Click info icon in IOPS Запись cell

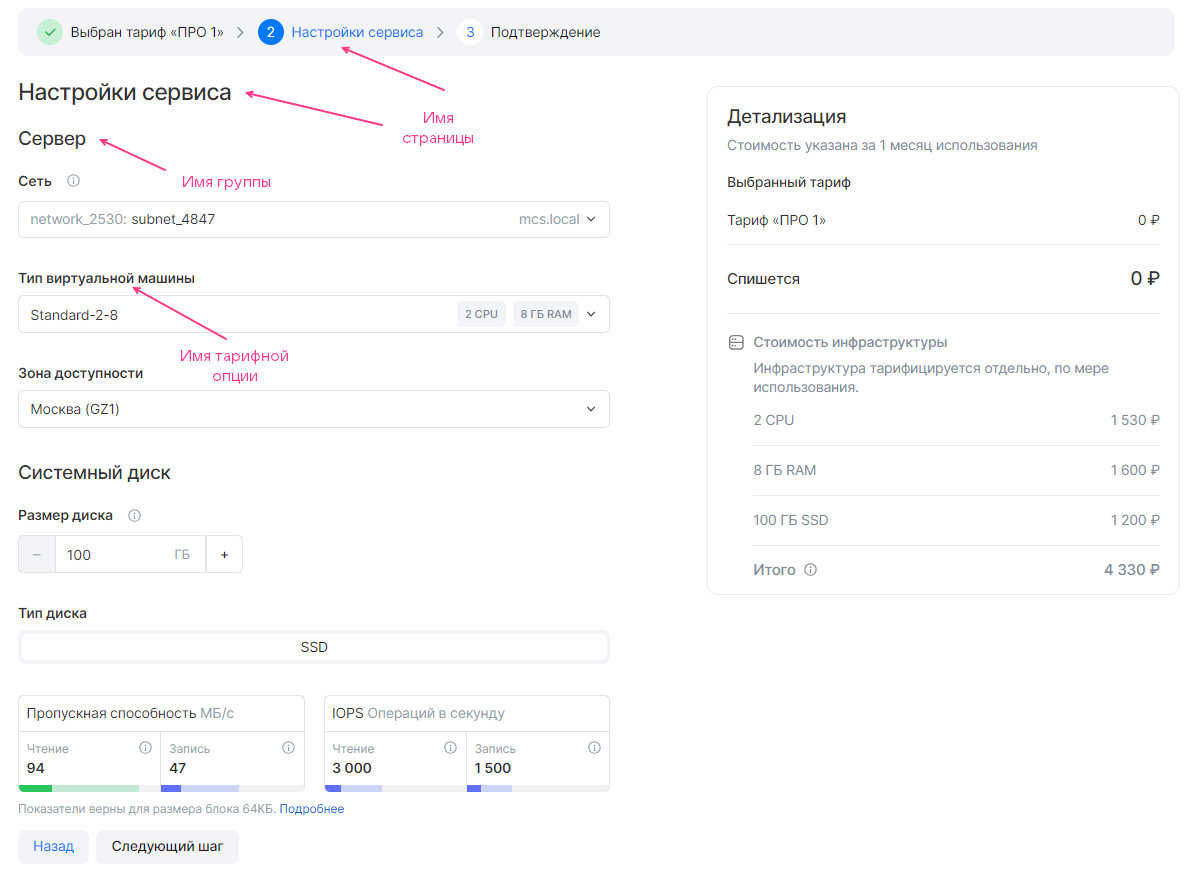[594, 748]
